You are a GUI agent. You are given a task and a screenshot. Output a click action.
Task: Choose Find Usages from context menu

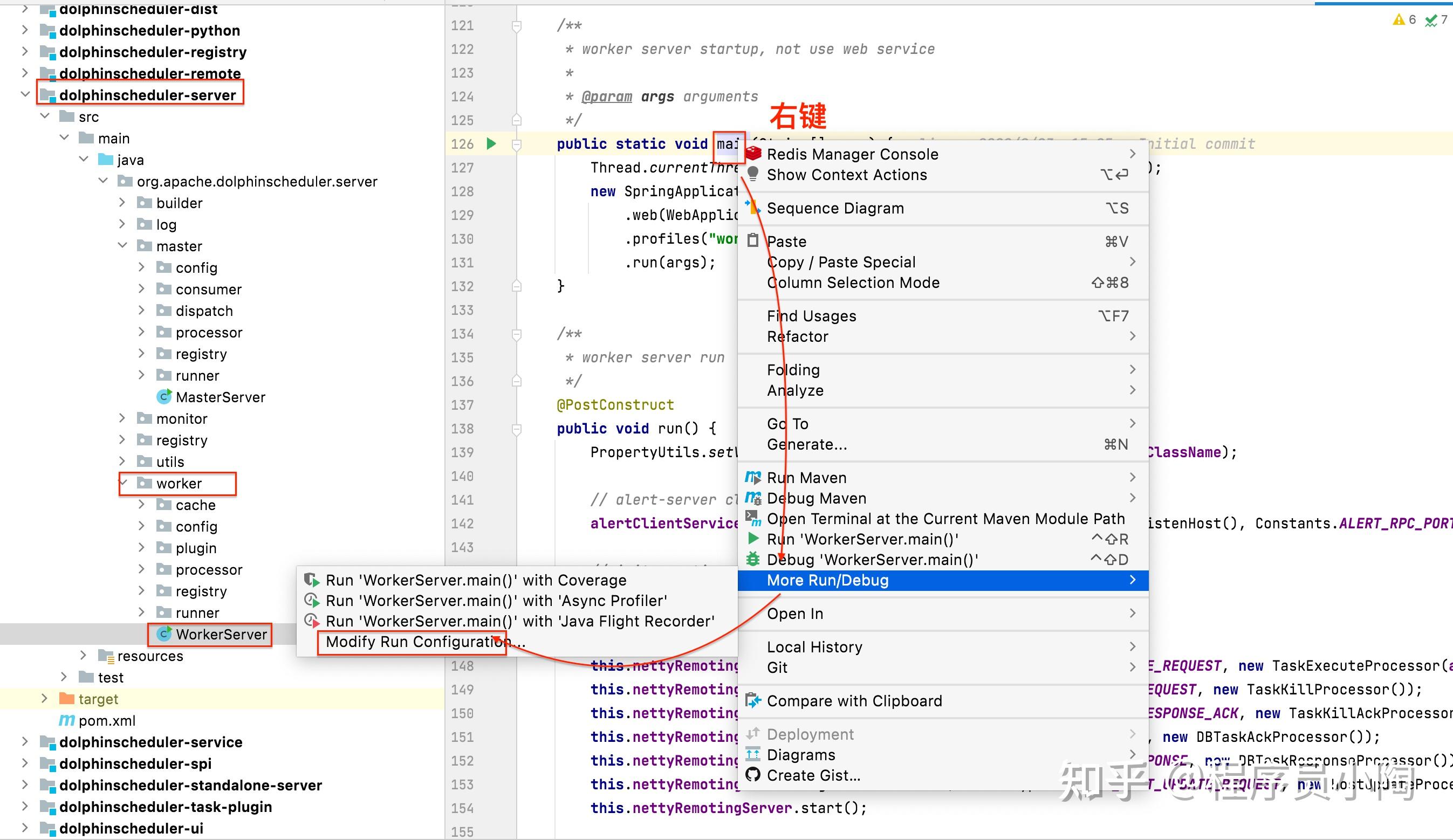pos(811,316)
